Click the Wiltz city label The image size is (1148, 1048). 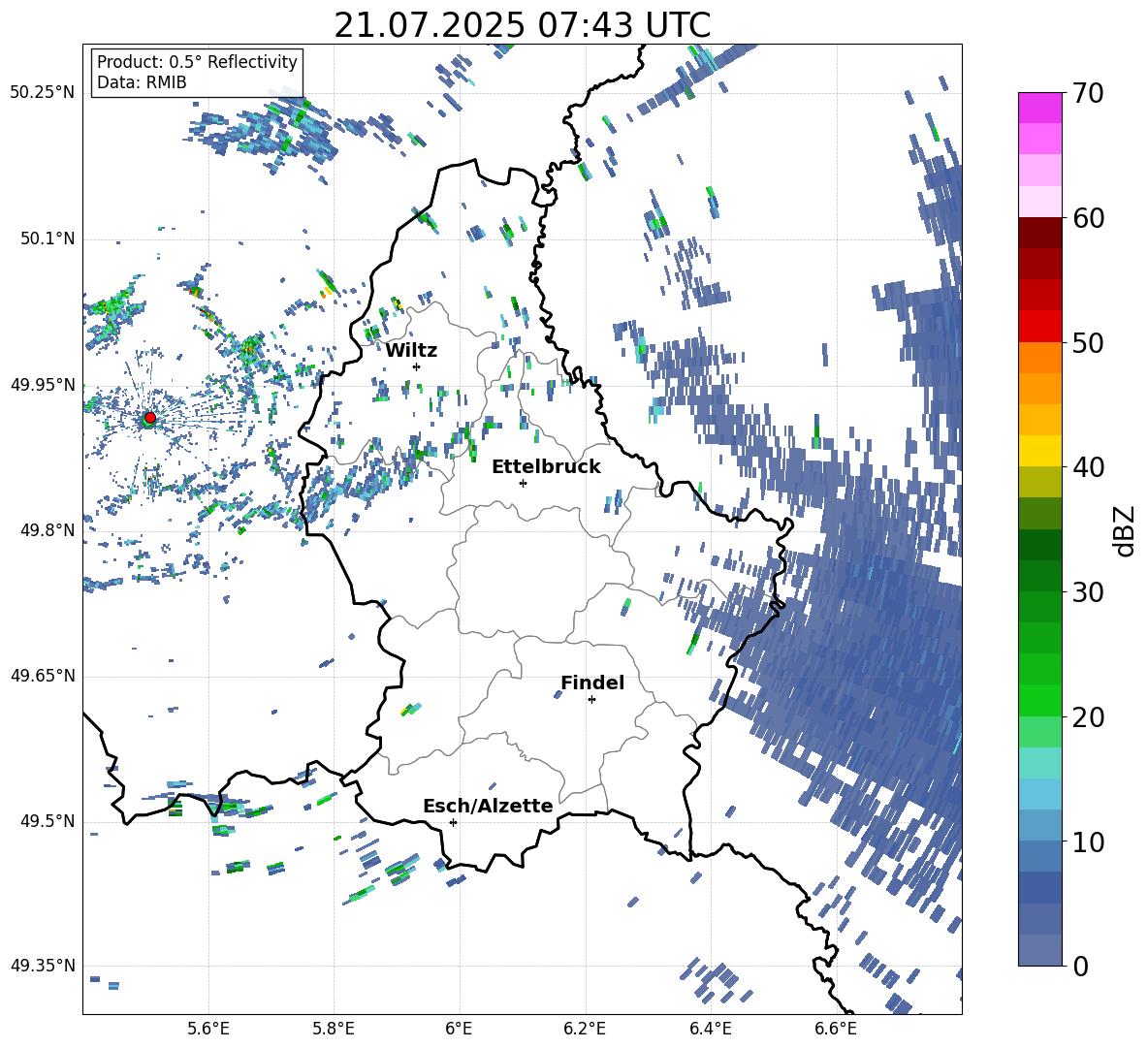[x=411, y=350]
